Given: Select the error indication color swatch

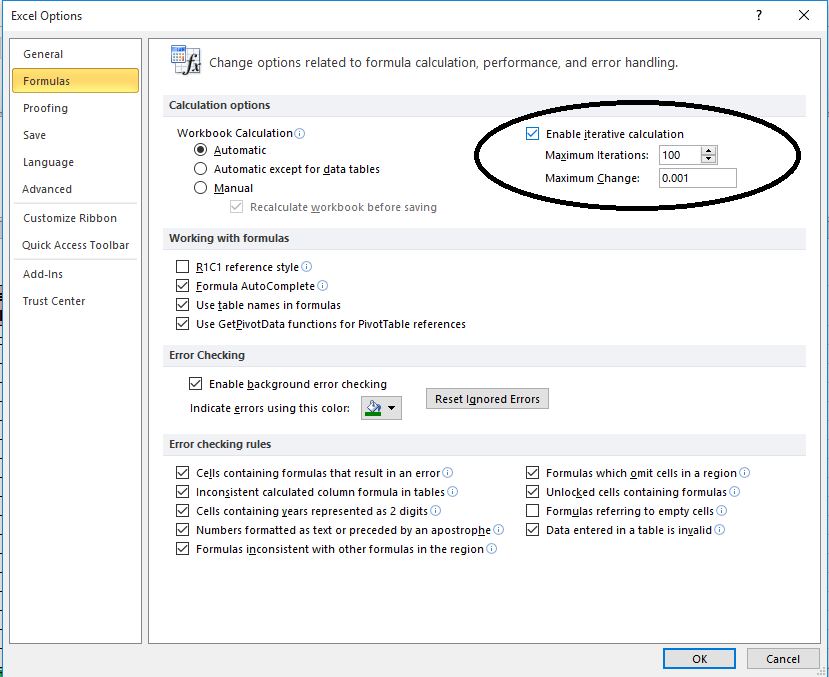Looking at the screenshot, I should tap(375, 407).
